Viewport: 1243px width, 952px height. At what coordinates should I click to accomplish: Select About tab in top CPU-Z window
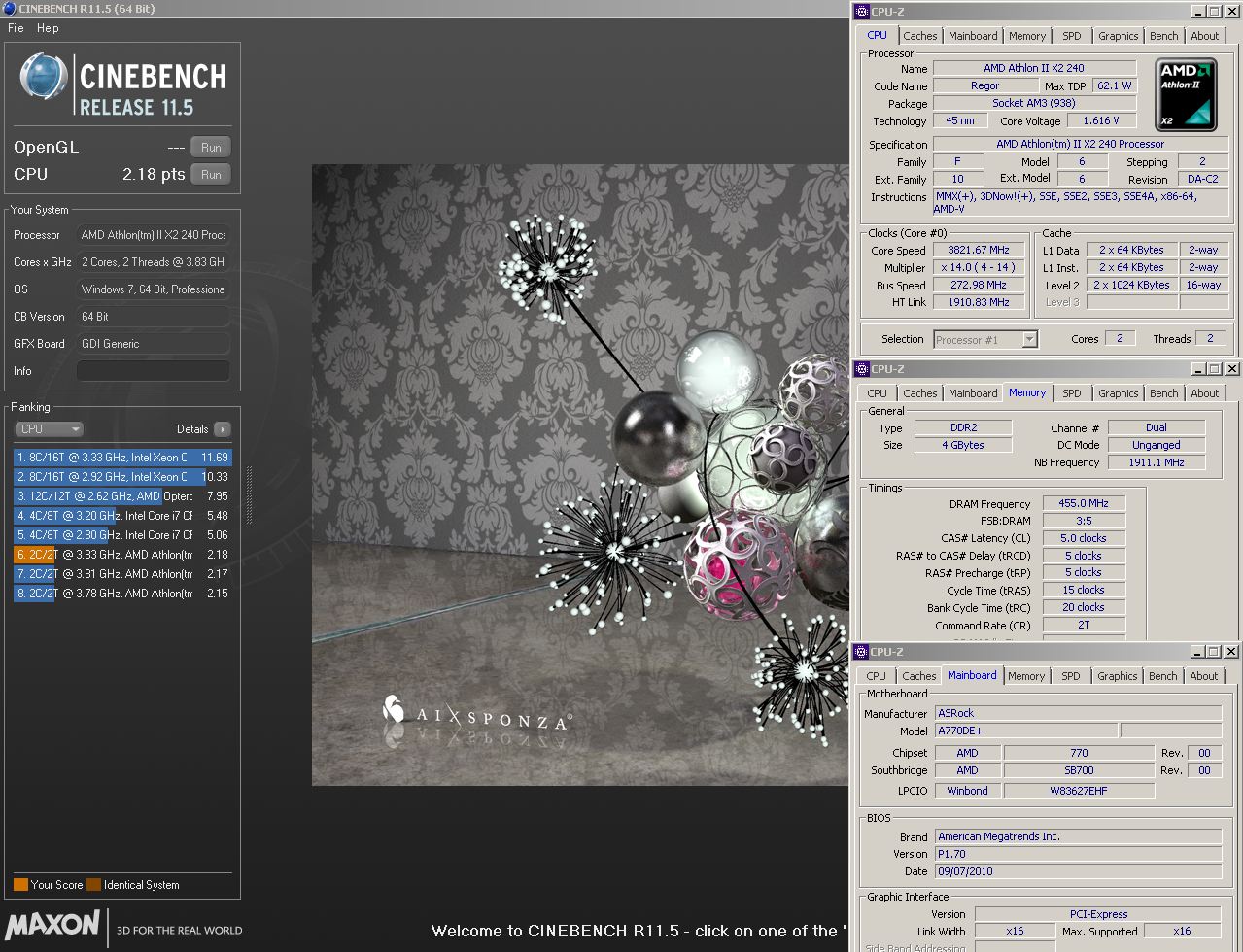tap(1205, 36)
